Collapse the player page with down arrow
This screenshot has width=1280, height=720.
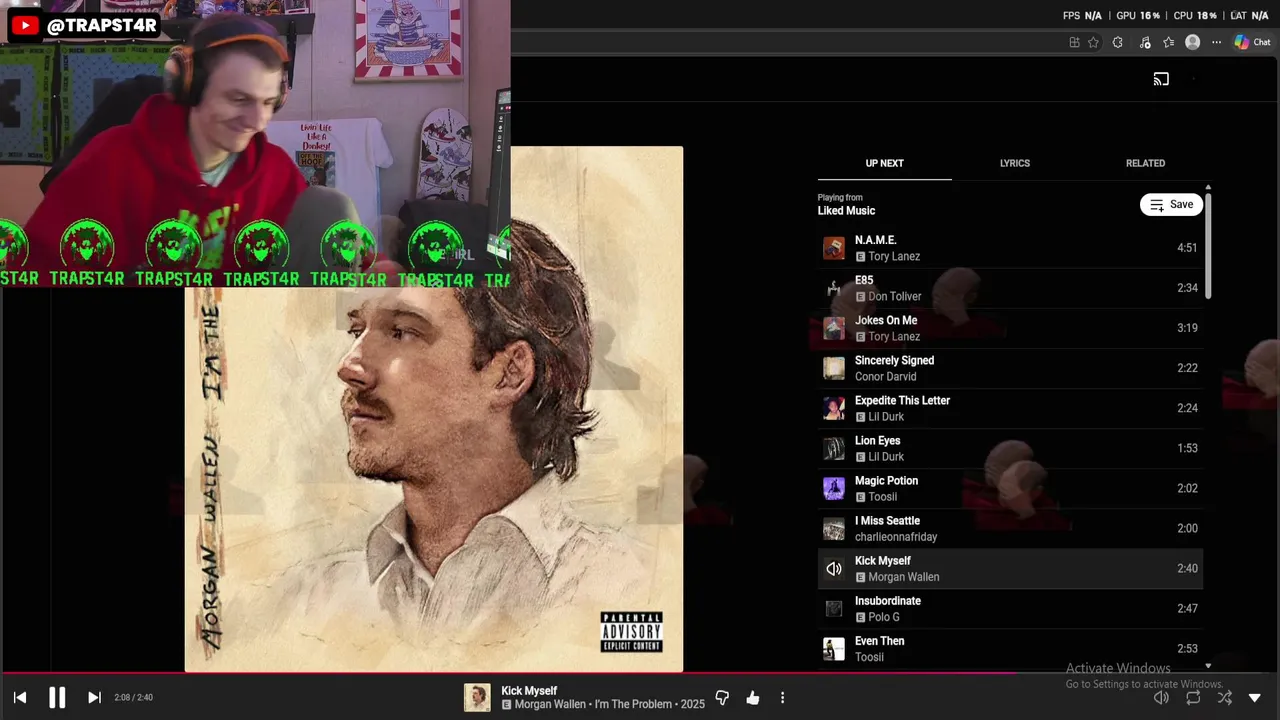[x=1255, y=698]
